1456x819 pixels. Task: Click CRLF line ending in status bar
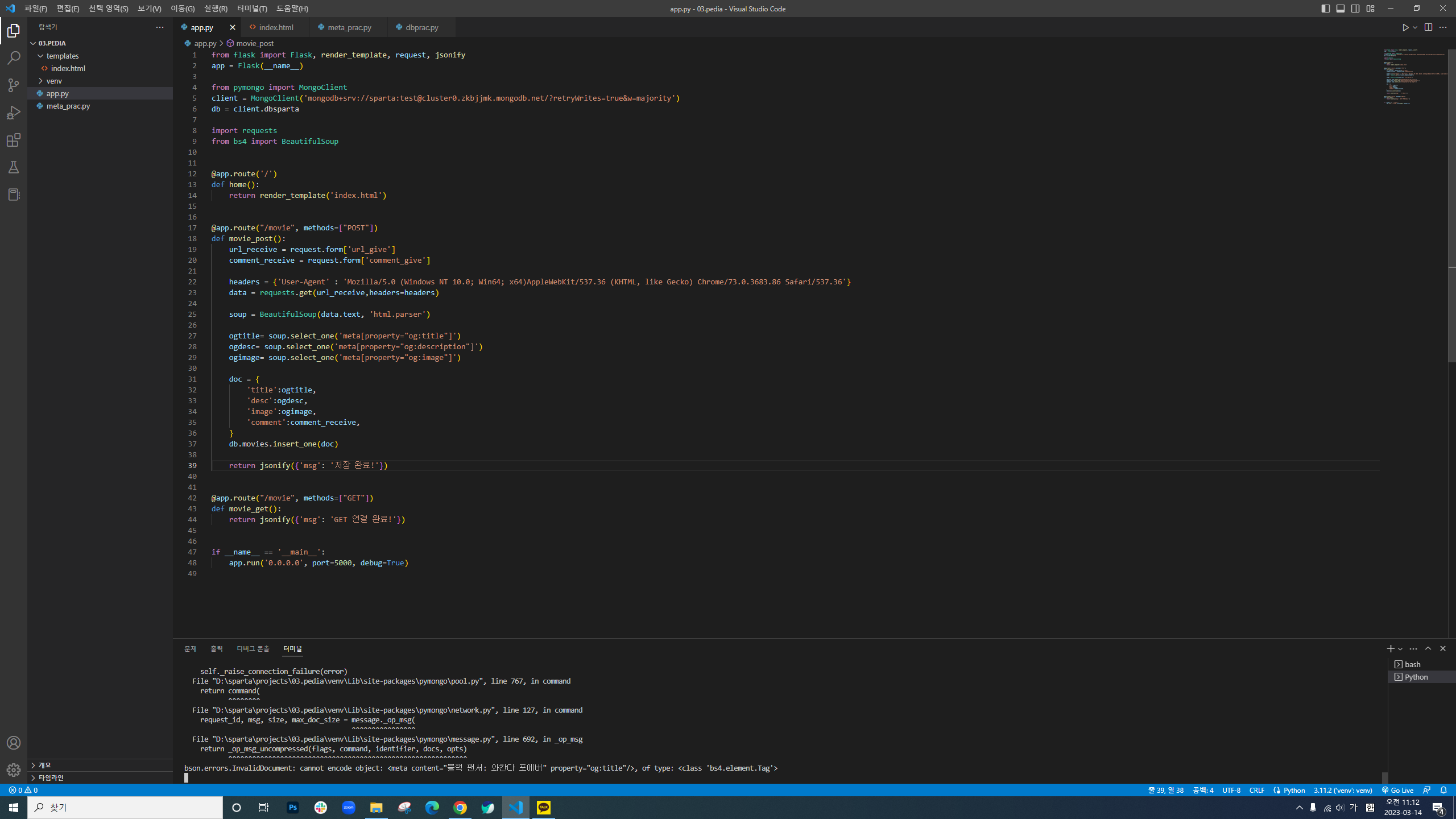[1257, 790]
